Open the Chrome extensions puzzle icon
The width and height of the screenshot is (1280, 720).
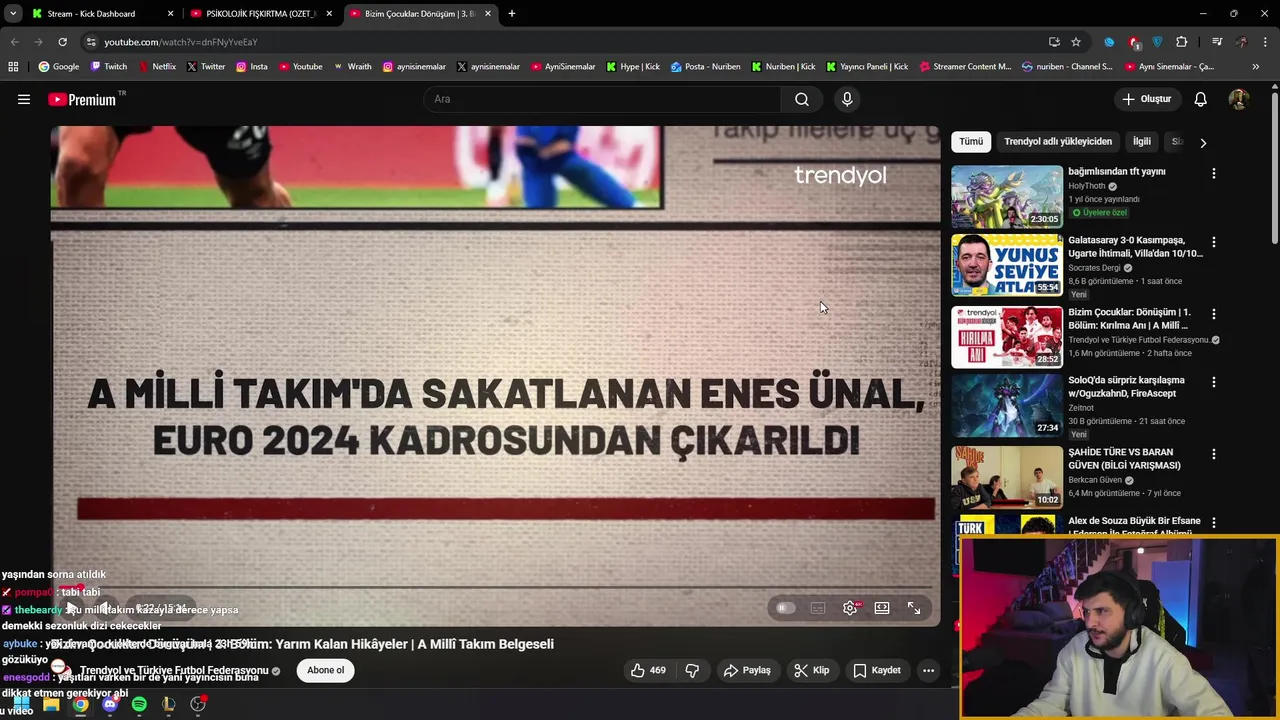[1182, 42]
